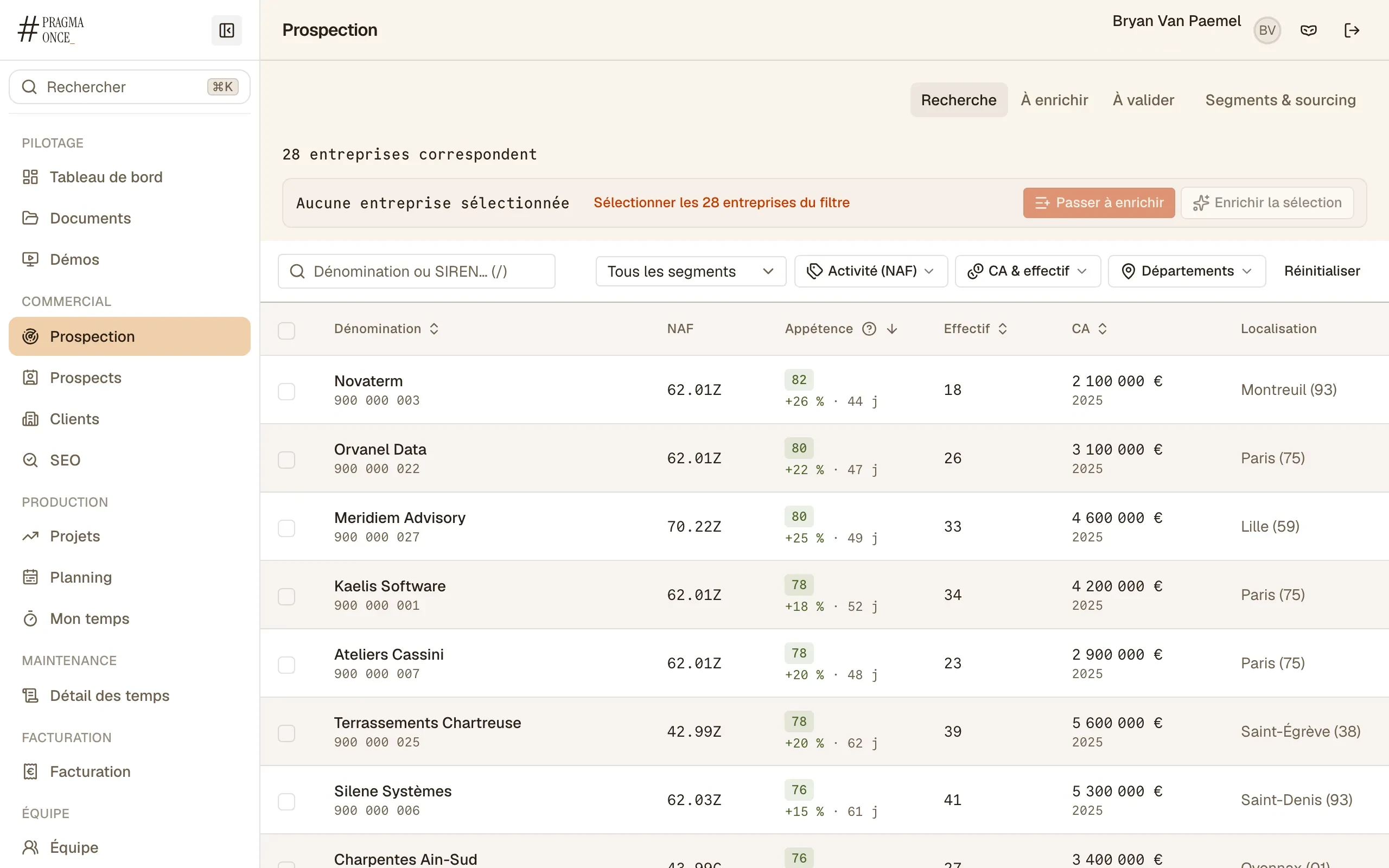The height and width of the screenshot is (868, 1389).
Task: Click the Appétence help question icon
Action: [x=869, y=328]
